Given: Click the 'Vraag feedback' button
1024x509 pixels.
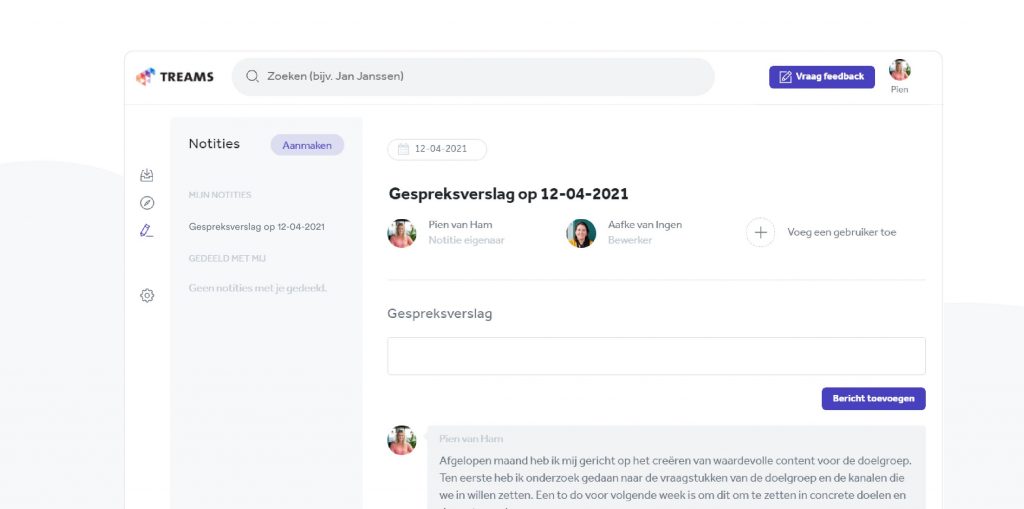Looking at the screenshot, I should point(821,77).
